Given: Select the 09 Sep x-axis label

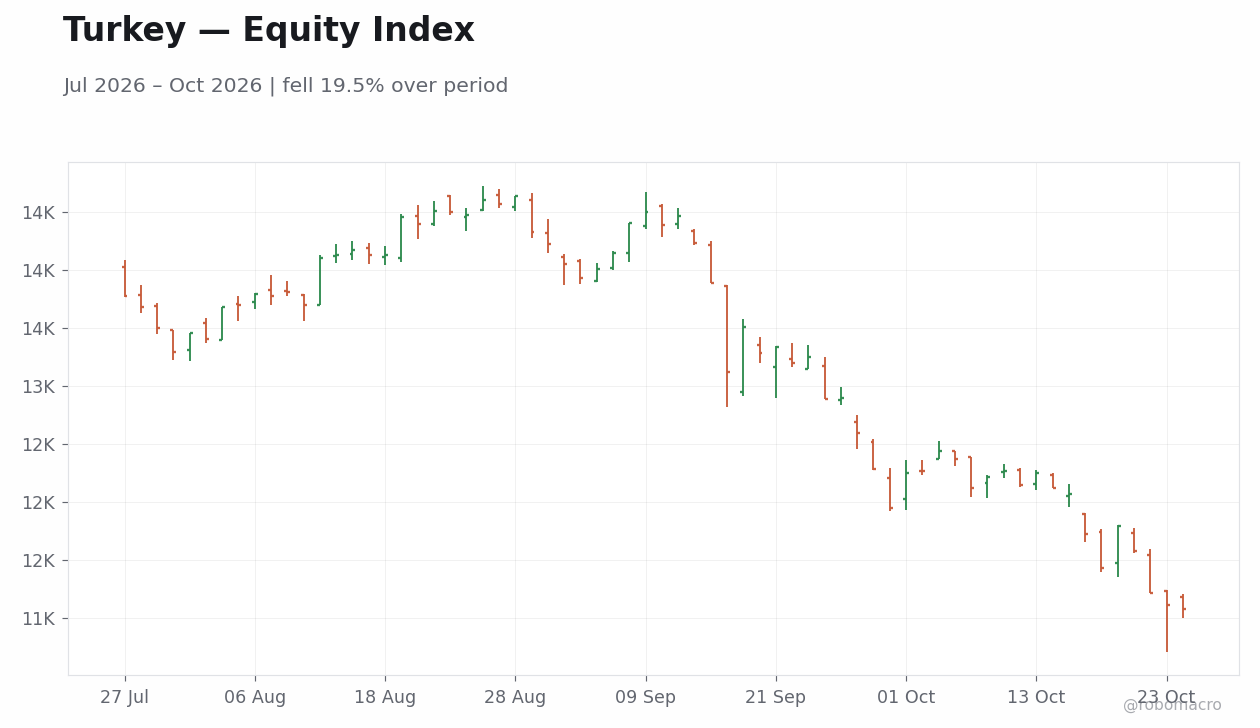Looking at the screenshot, I should coord(646,698).
